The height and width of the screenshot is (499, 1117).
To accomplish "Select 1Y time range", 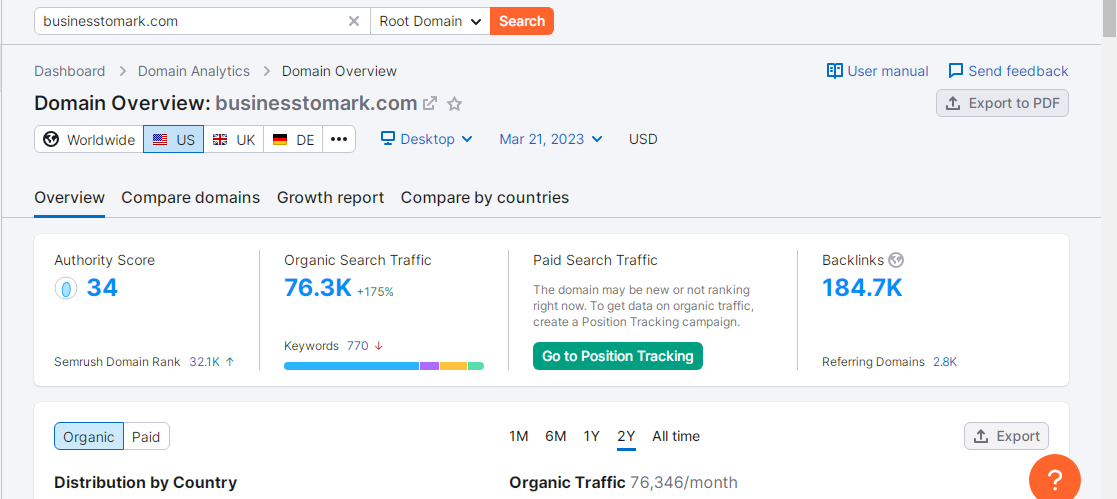I will tap(591, 436).
